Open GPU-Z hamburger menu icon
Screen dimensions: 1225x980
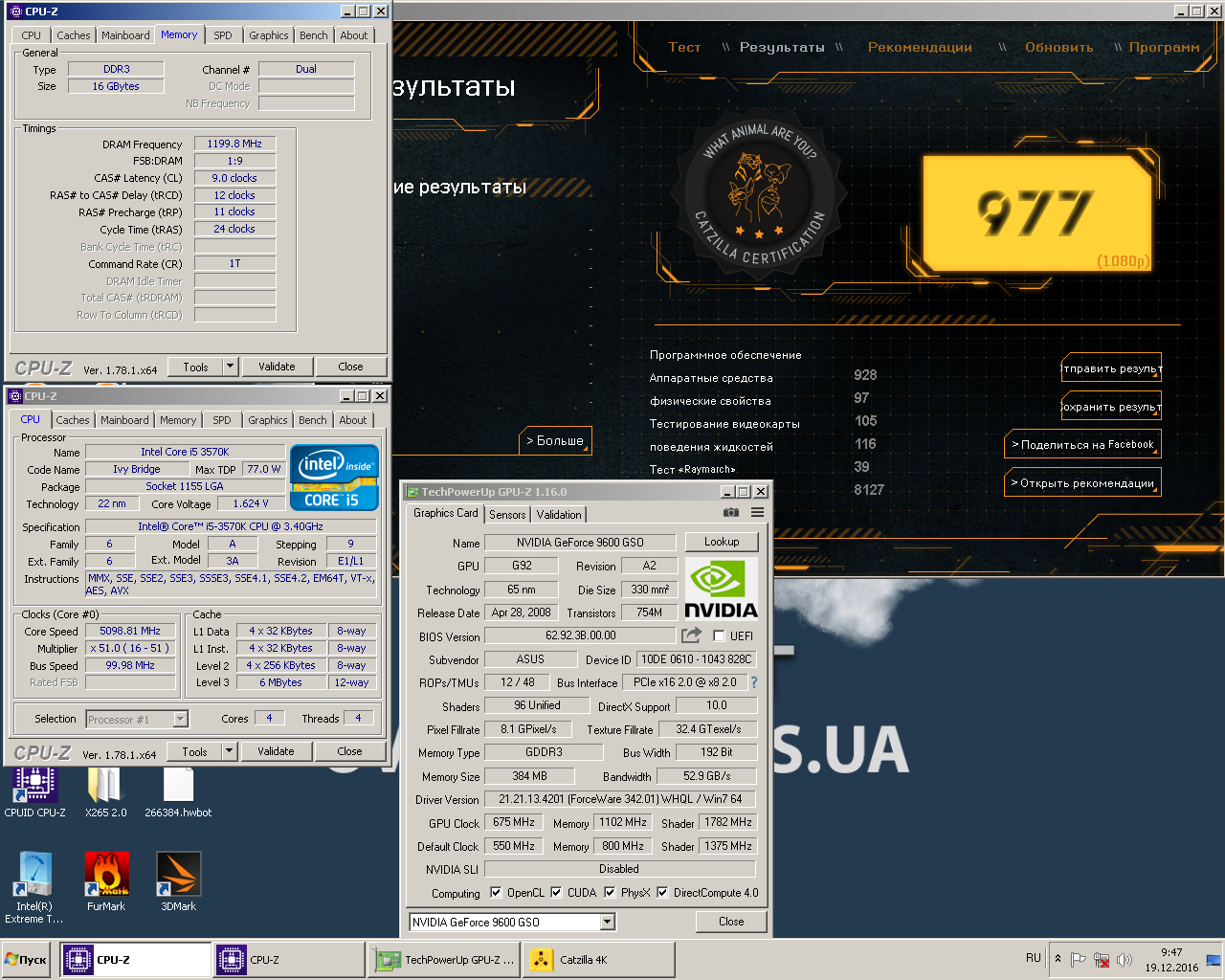pyautogui.click(x=757, y=513)
